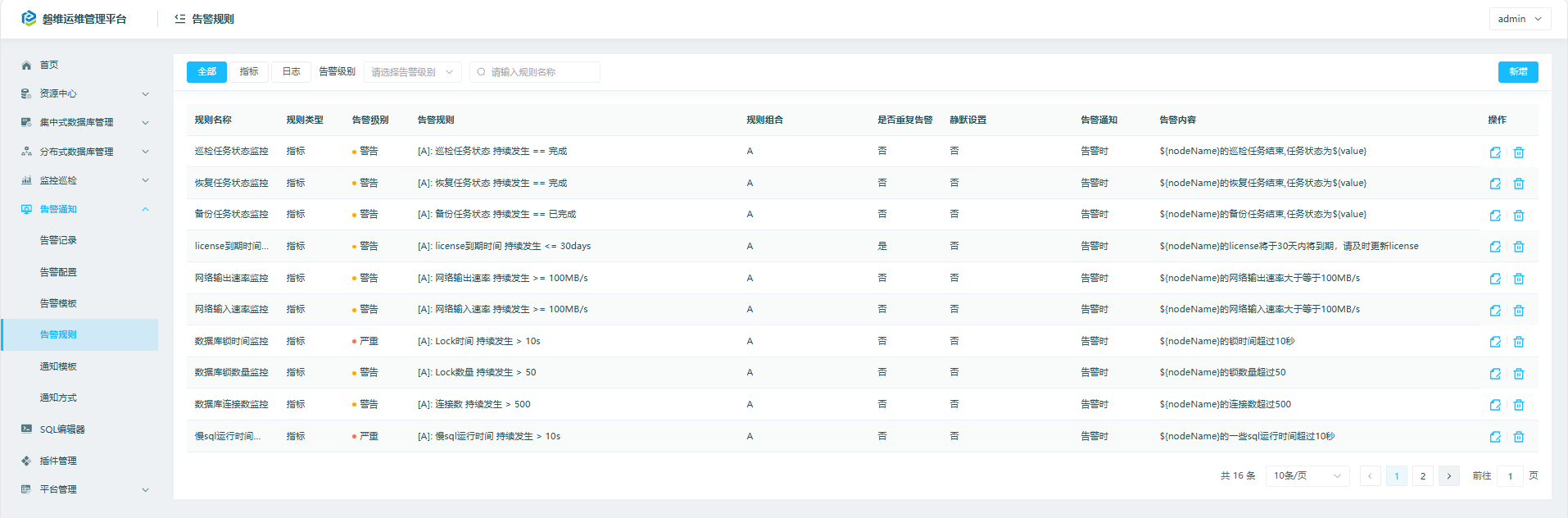The height and width of the screenshot is (518, 1568).
Task: Collapse 告警通知 menu
Action: tap(79, 209)
